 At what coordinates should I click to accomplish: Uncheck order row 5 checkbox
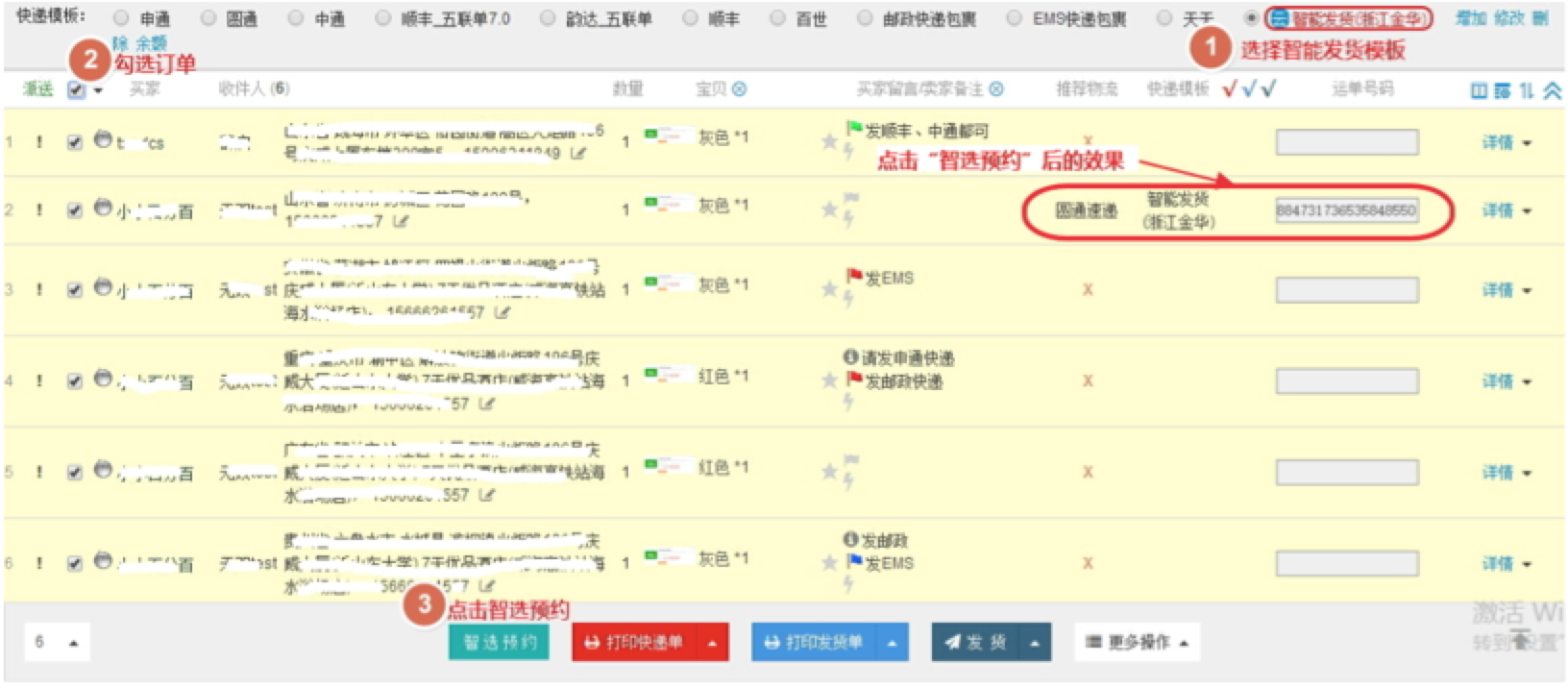(x=74, y=472)
